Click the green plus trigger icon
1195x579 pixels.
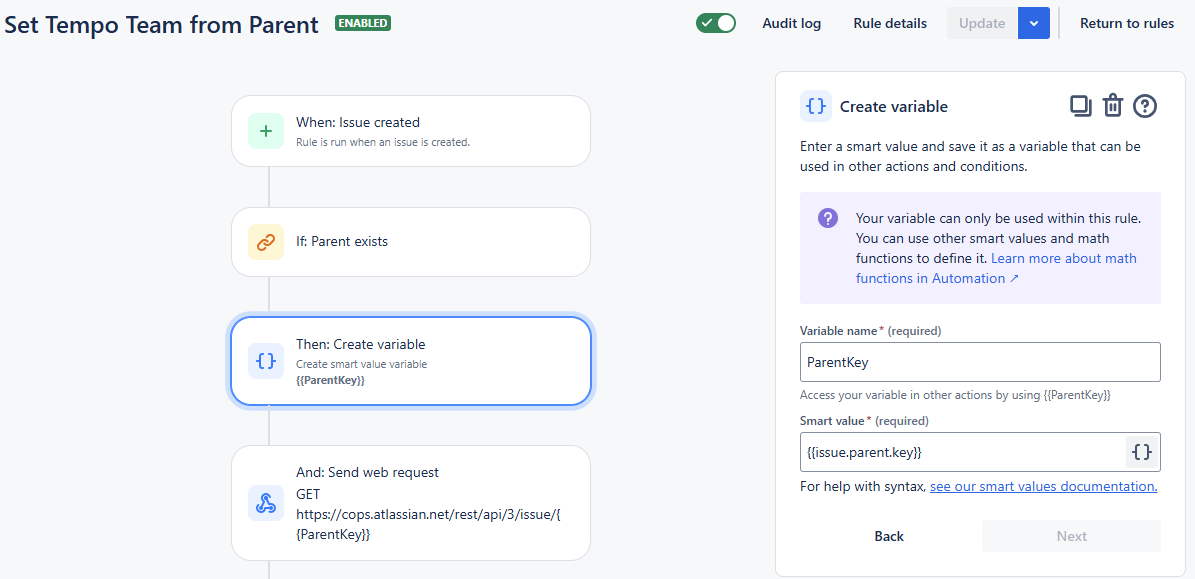coord(265,131)
